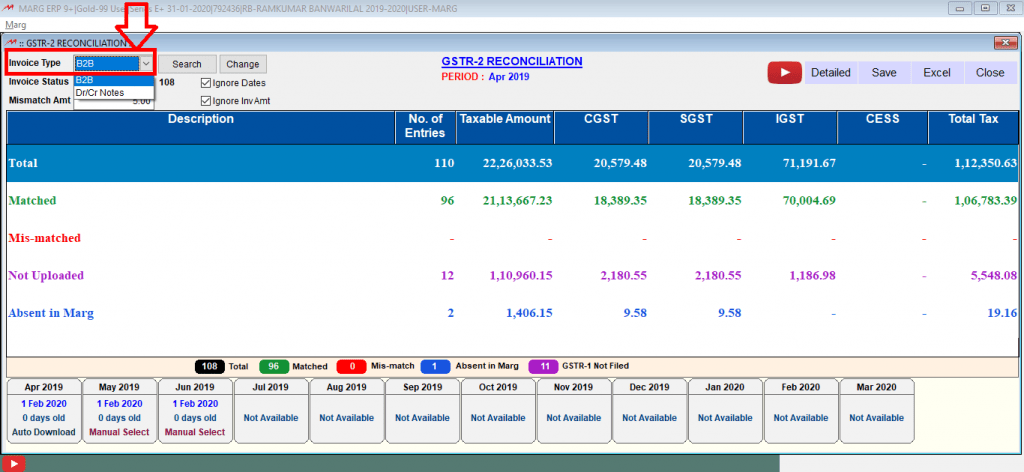The width and height of the screenshot is (1024, 472).
Task: Switch to the May 2019 period tab
Action: (120, 409)
